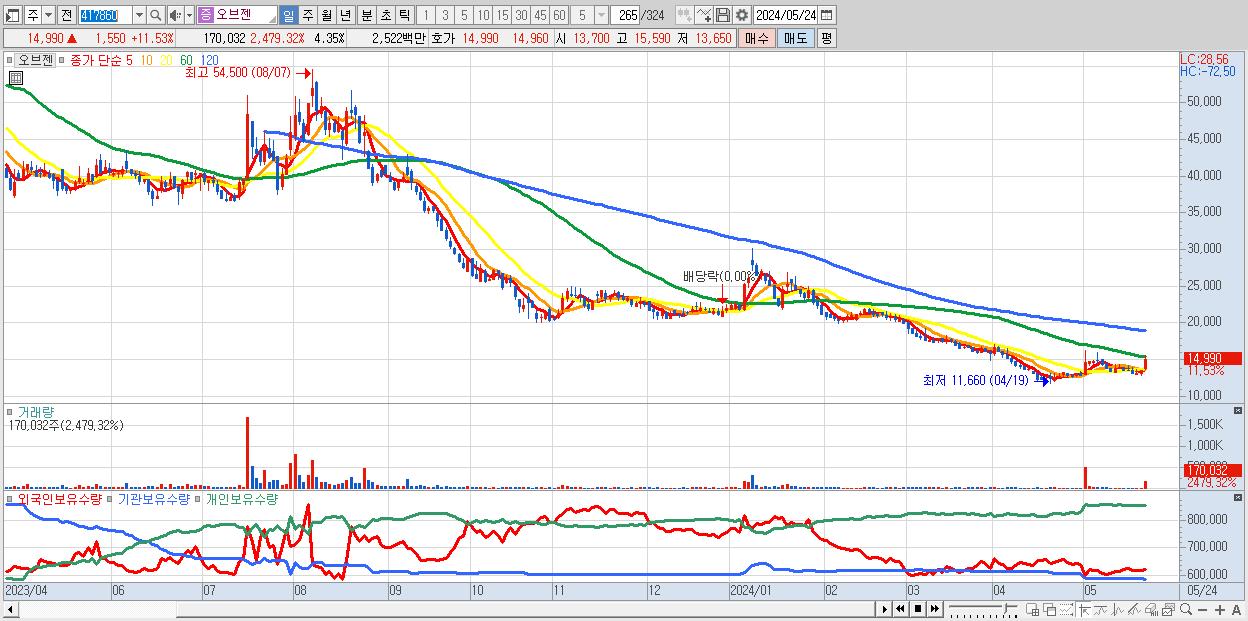Screen dimensions: 1248x621
Task: Collapse the 거래량 volume pane toggle
Action: tap(9, 411)
